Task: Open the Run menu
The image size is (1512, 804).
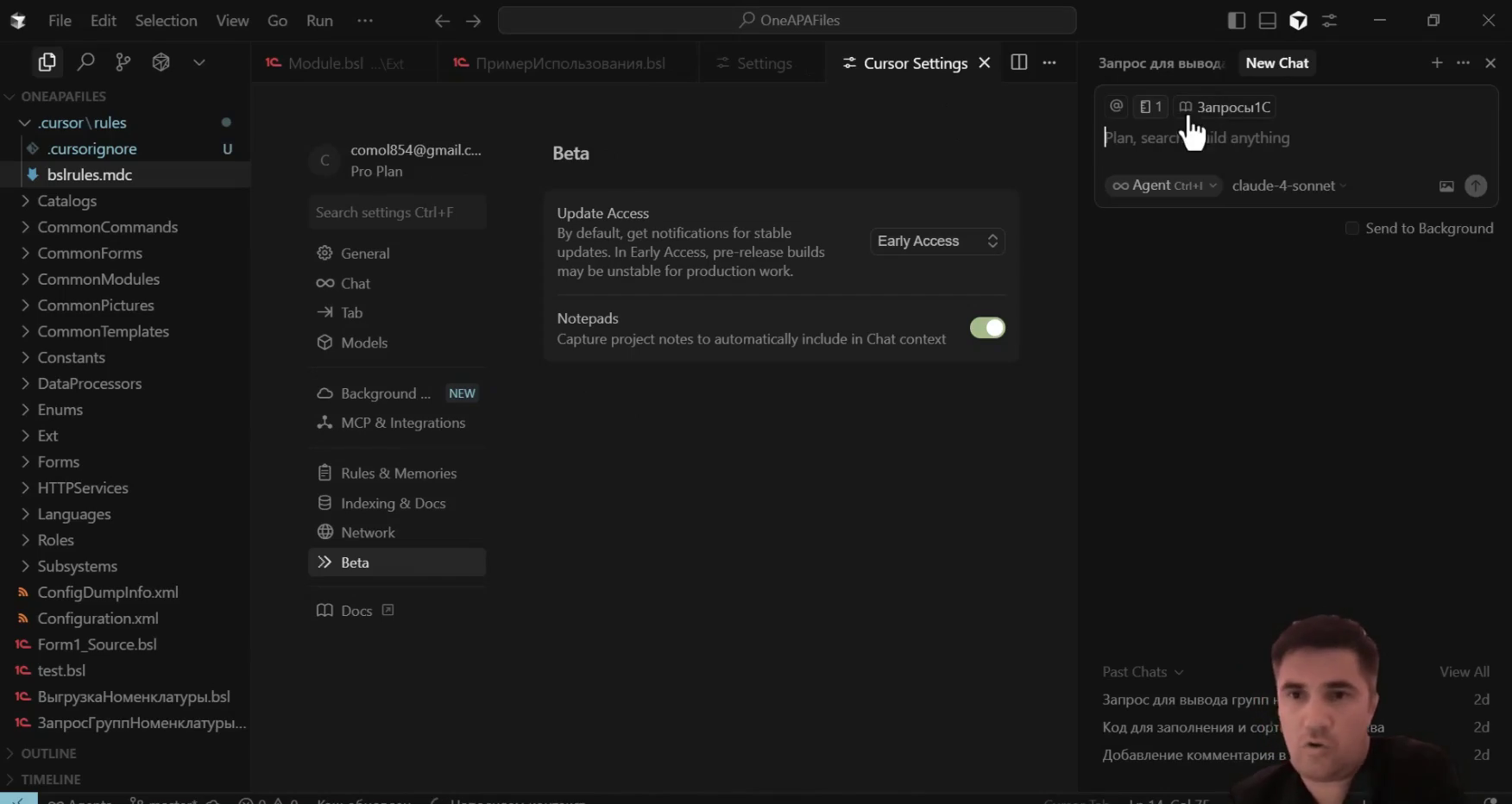Action: (319, 21)
